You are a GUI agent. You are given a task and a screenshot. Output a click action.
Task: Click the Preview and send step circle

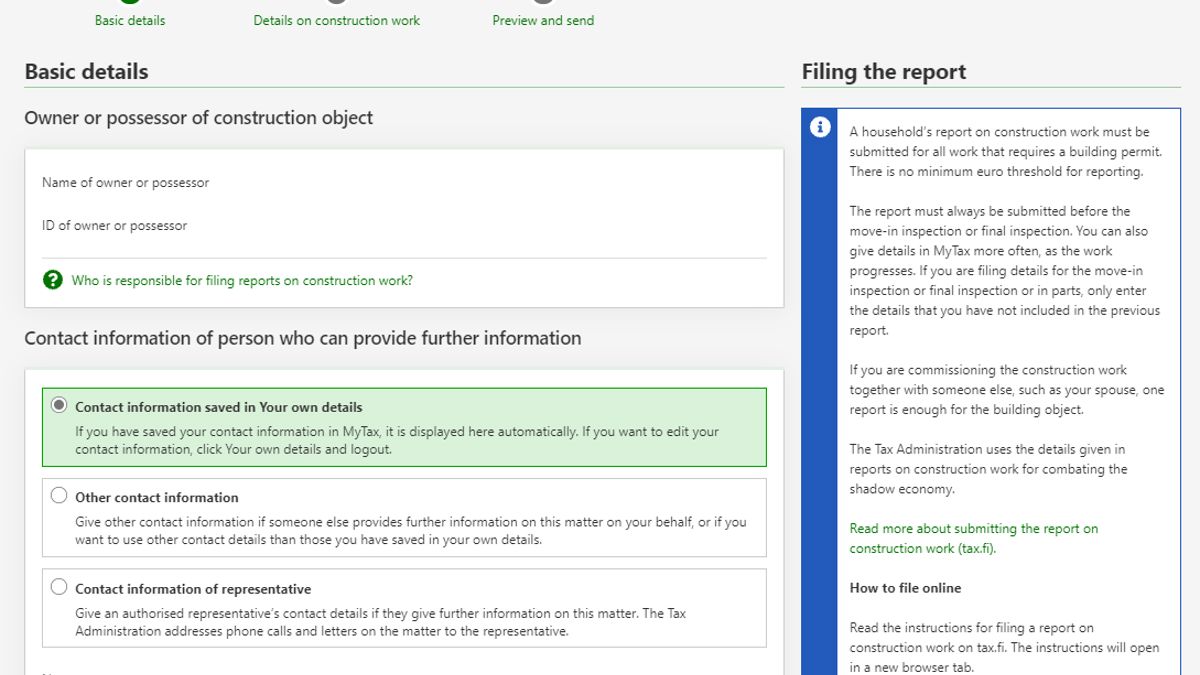[x=543, y=2]
